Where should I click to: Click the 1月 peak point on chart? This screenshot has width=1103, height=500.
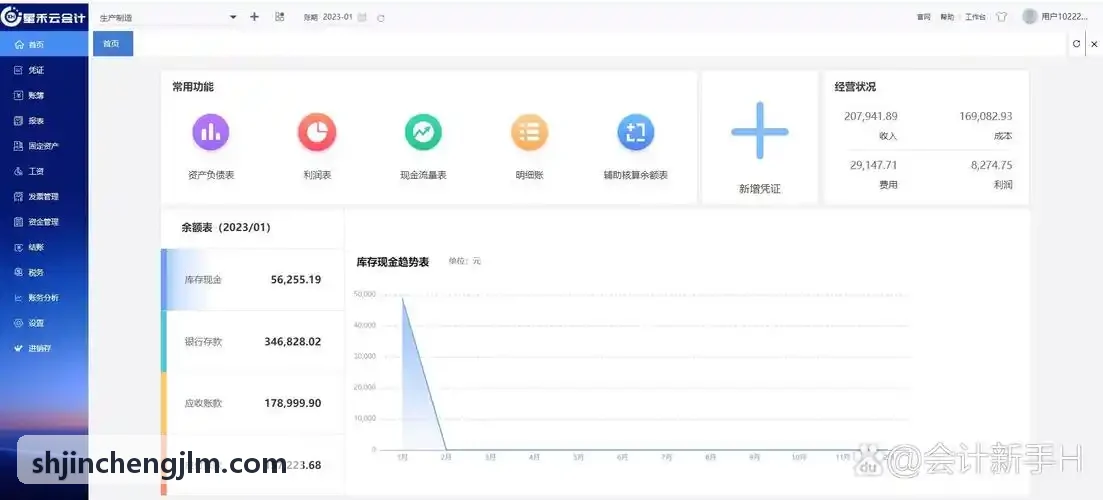pyautogui.click(x=402, y=297)
